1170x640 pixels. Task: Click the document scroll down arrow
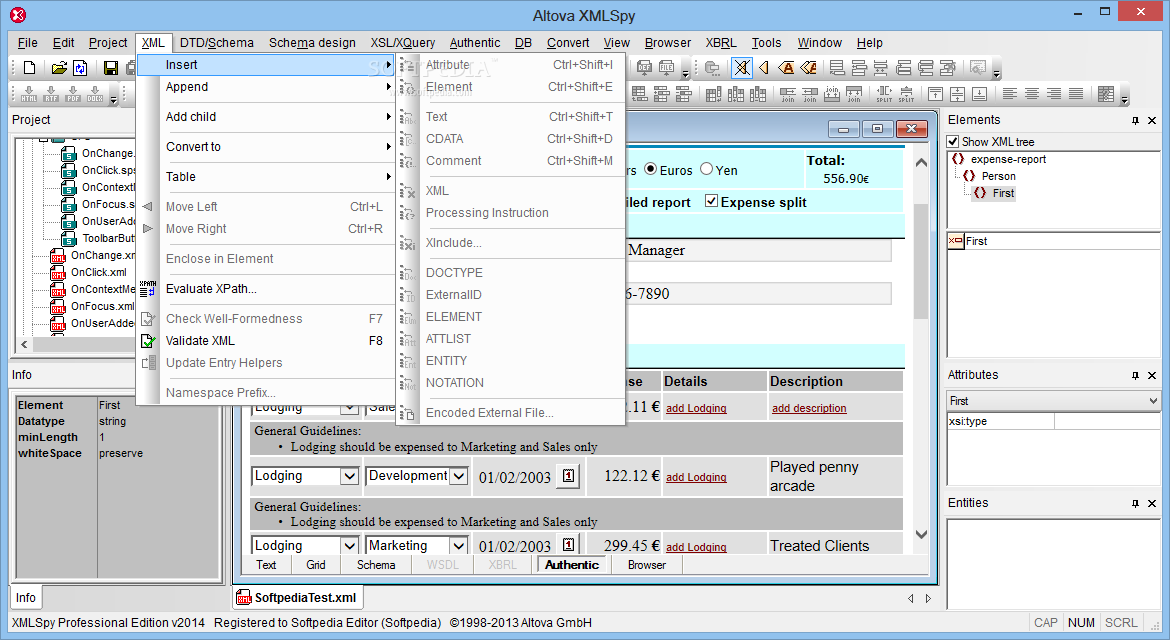click(921, 534)
